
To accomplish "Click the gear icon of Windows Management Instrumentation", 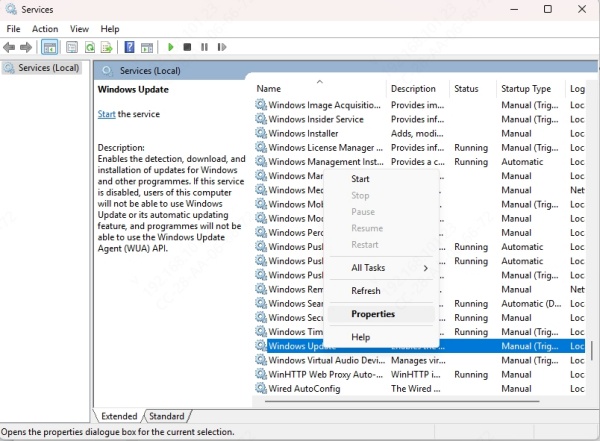I will (x=261, y=161).
